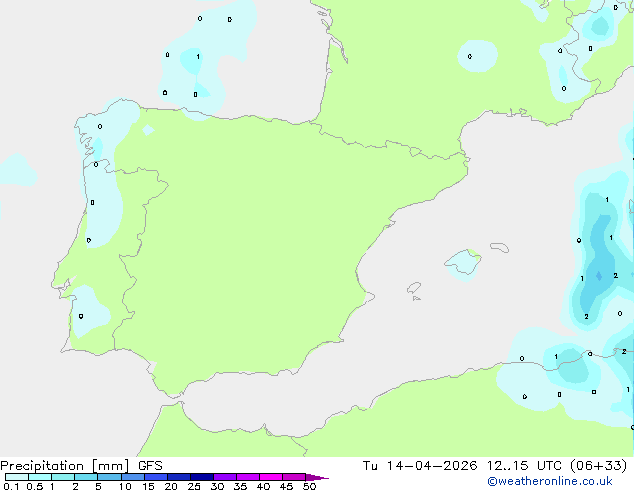Screen dimensions: 634x490
Task: Click the 45–50 mm legend color box
Action: point(294,477)
